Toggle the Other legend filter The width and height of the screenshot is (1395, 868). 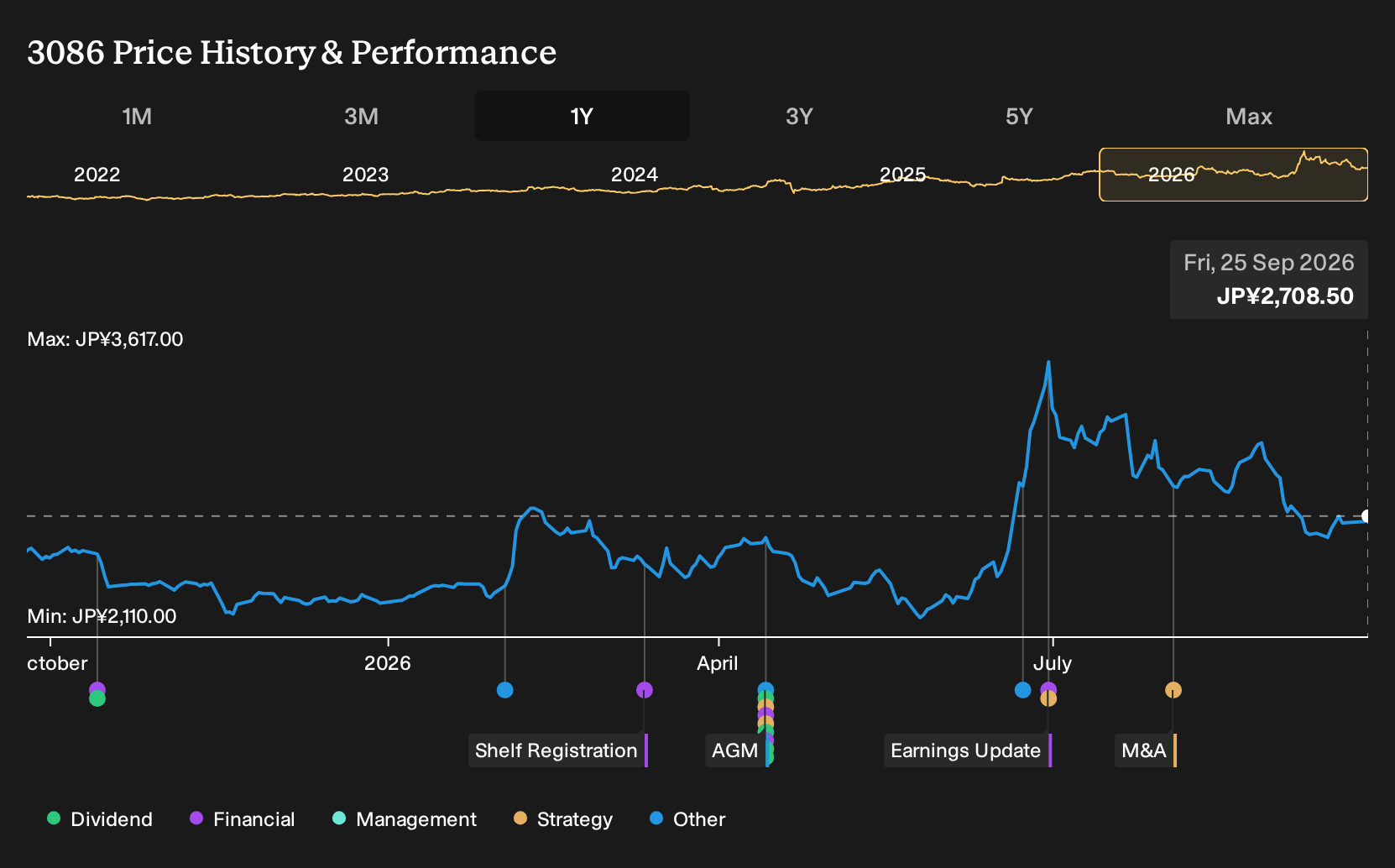(687, 819)
